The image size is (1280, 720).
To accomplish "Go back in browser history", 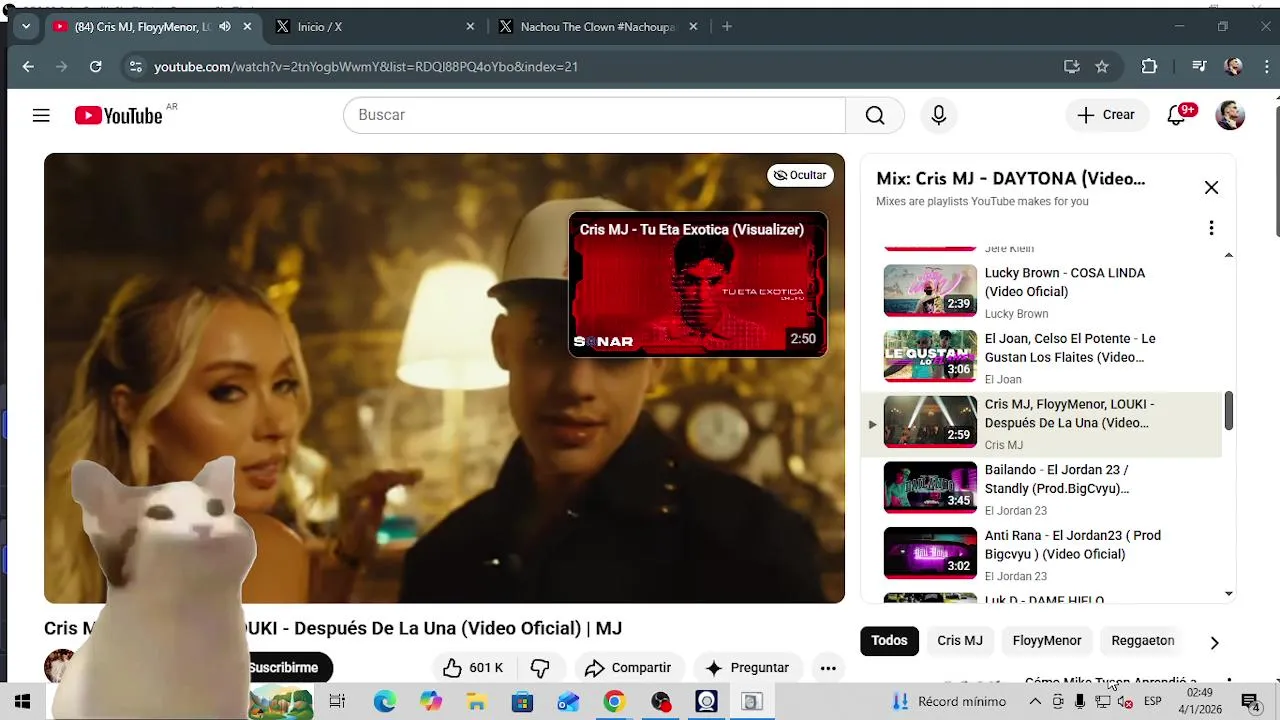I will pos(28,67).
